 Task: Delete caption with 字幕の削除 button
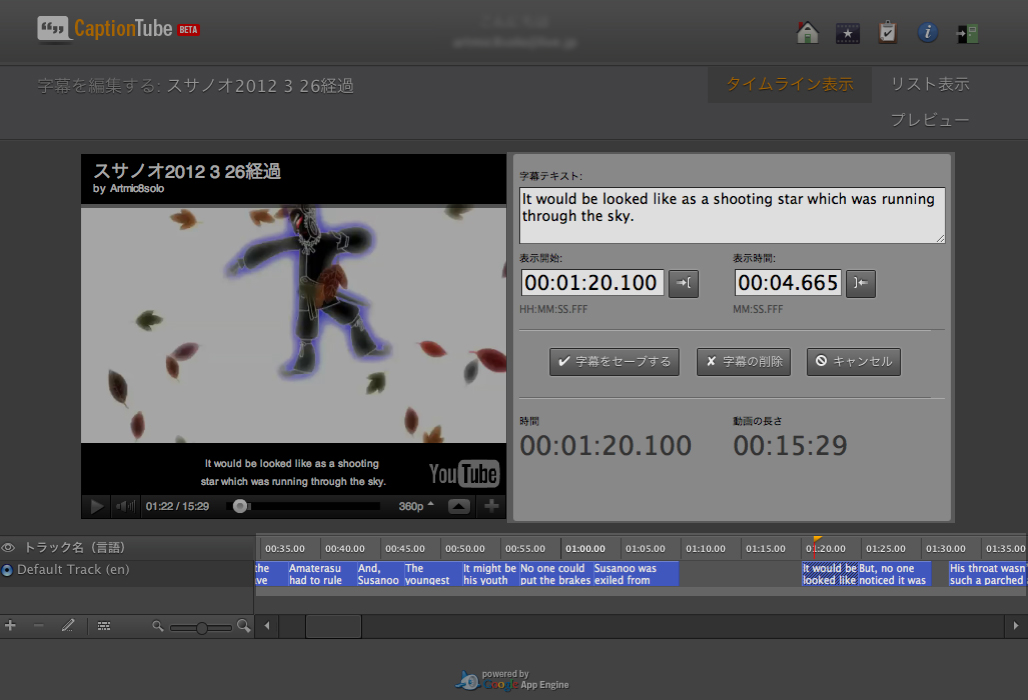point(743,362)
